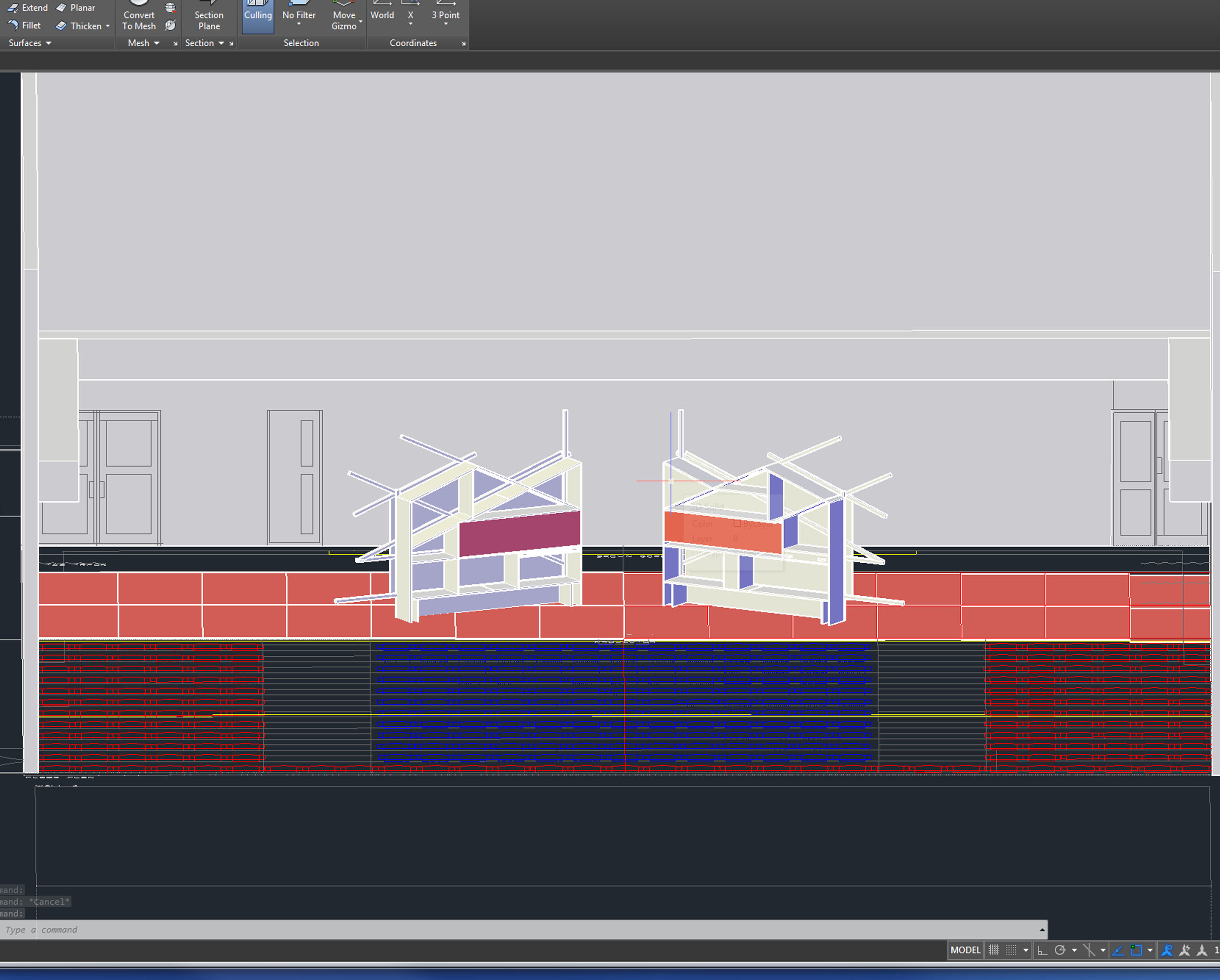Open polar tracking settings dropdown arrow
The image size is (1220, 980).
pyautogui.click(x=1074, y=950)
